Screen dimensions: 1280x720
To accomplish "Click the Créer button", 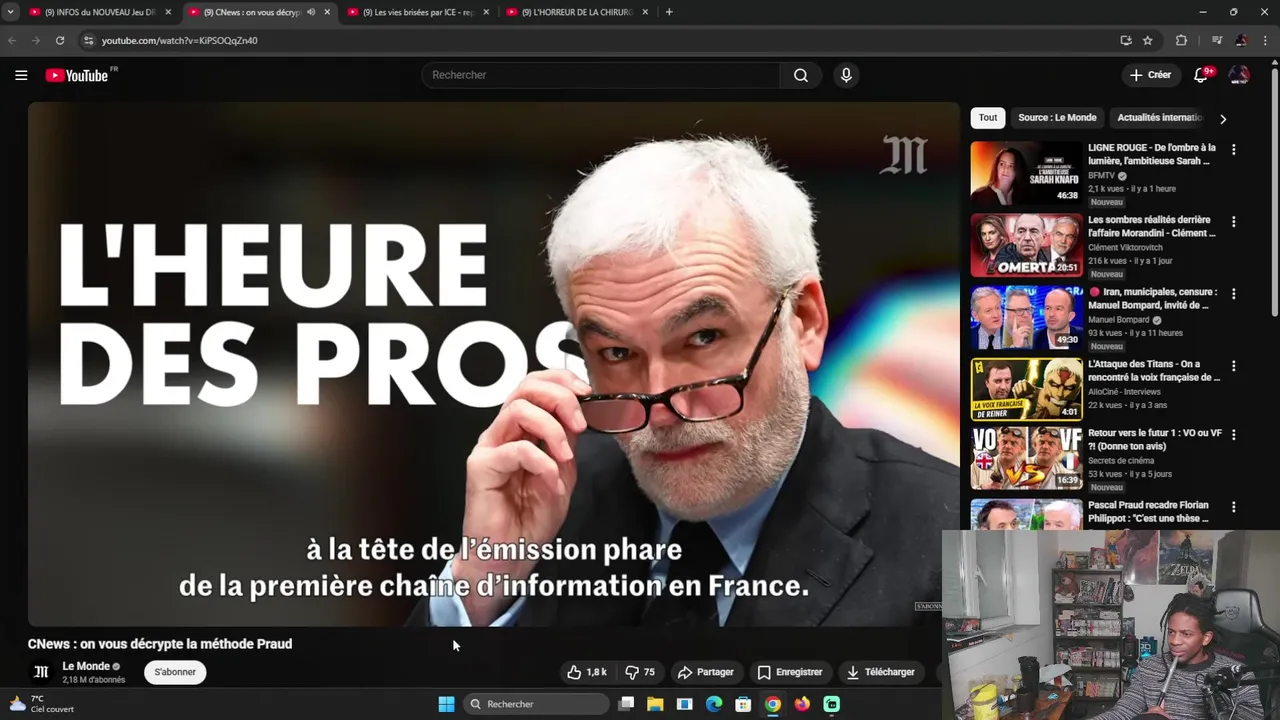I will pos(1150,75).
